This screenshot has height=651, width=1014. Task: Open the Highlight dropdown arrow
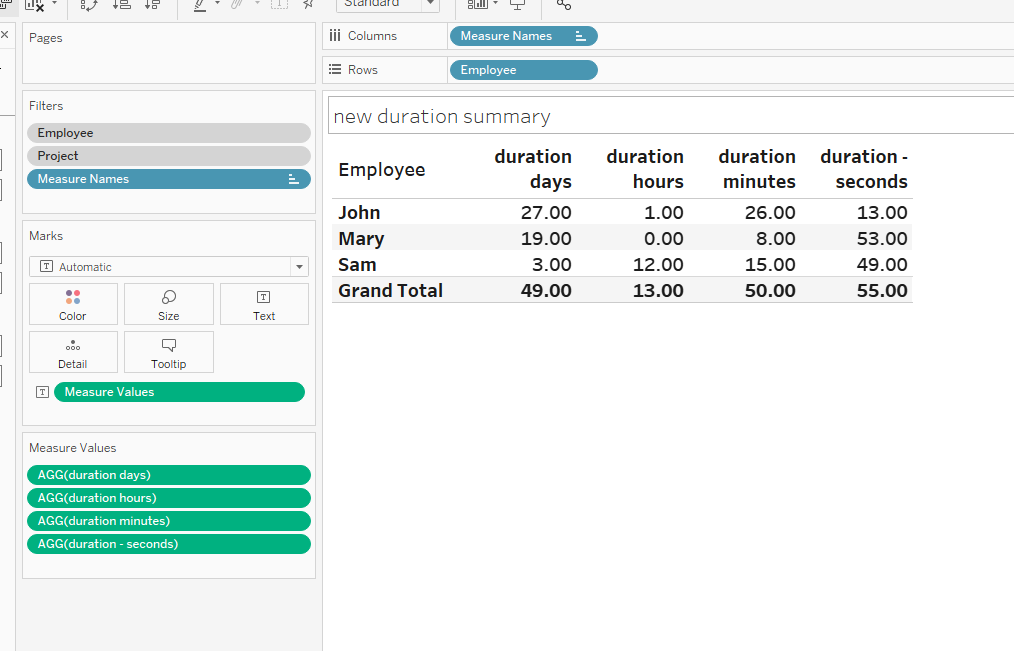point(217,3)
